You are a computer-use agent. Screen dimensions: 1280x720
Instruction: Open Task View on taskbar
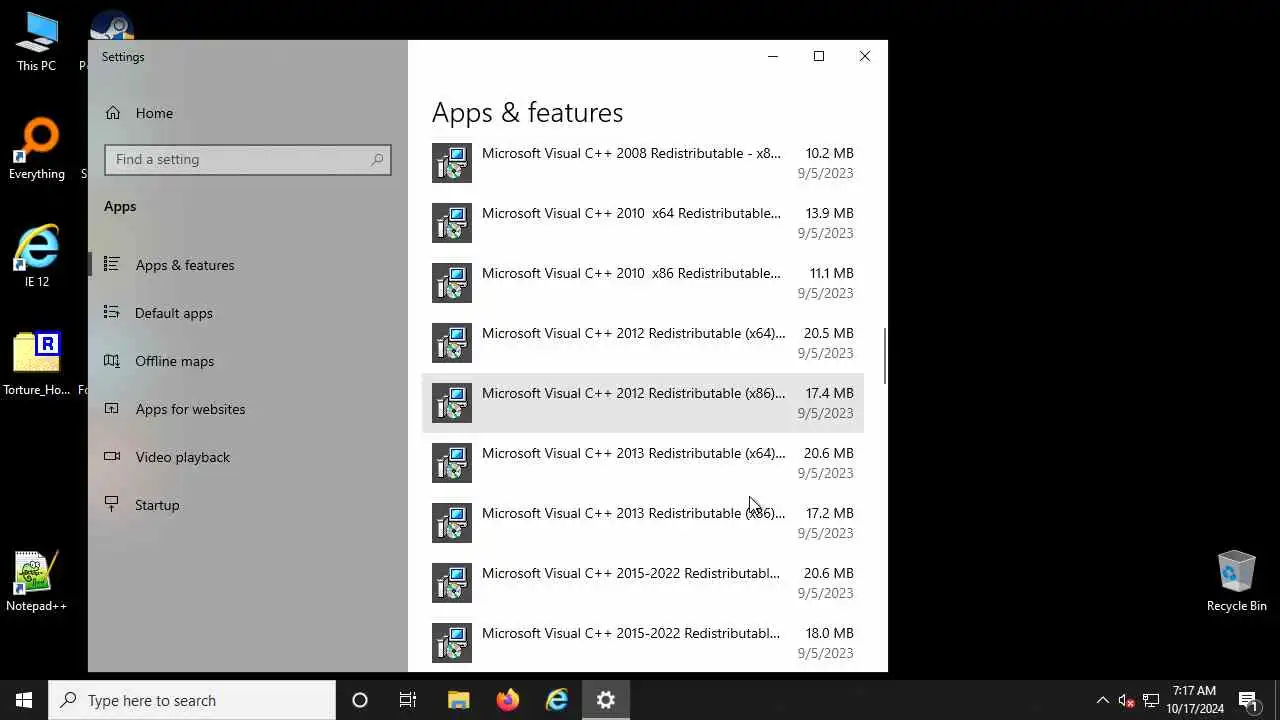pyautogui.click(x=408, y=700)
